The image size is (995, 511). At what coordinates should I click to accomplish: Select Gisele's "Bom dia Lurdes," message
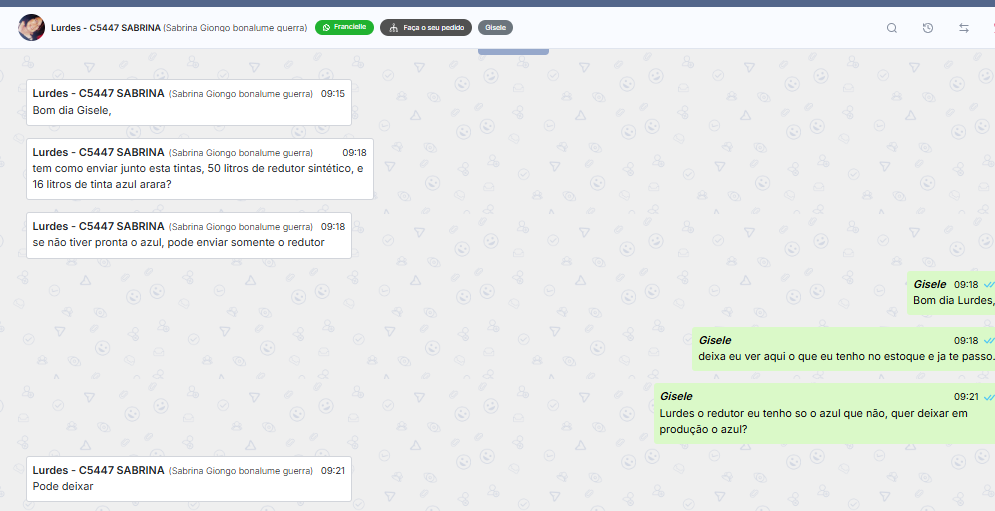[x=952, y=293]
